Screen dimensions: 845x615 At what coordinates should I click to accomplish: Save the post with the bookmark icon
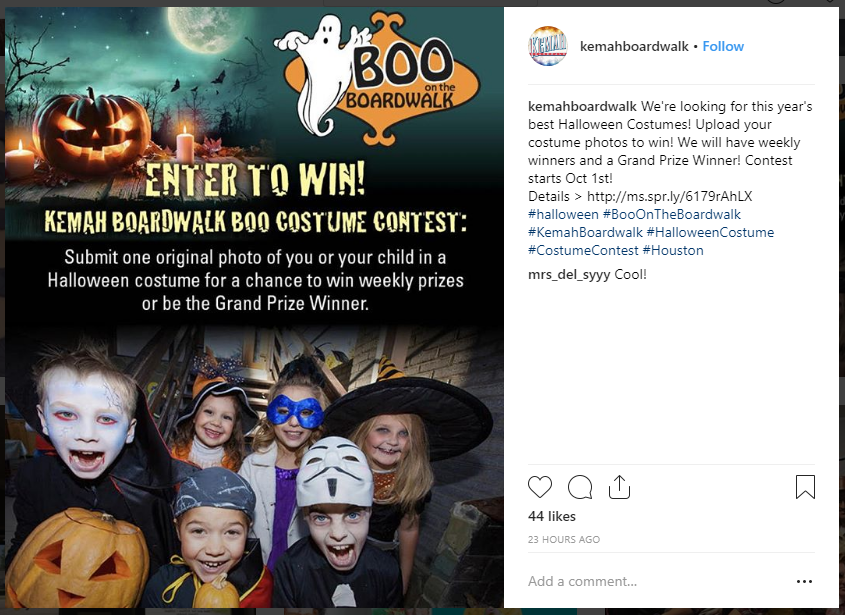coord(805,487)
